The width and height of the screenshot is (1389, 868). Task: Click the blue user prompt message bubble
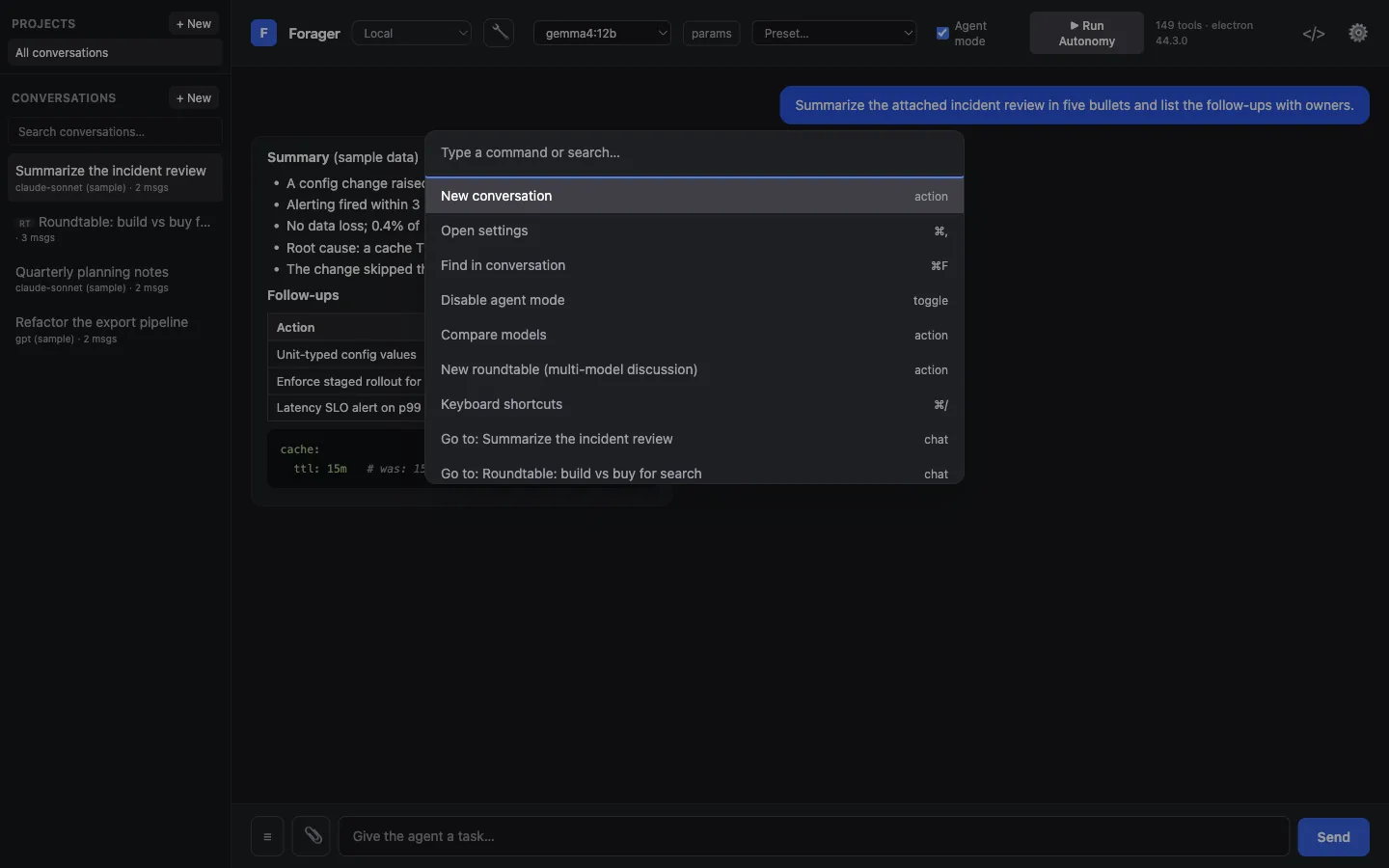(1075, 105)
